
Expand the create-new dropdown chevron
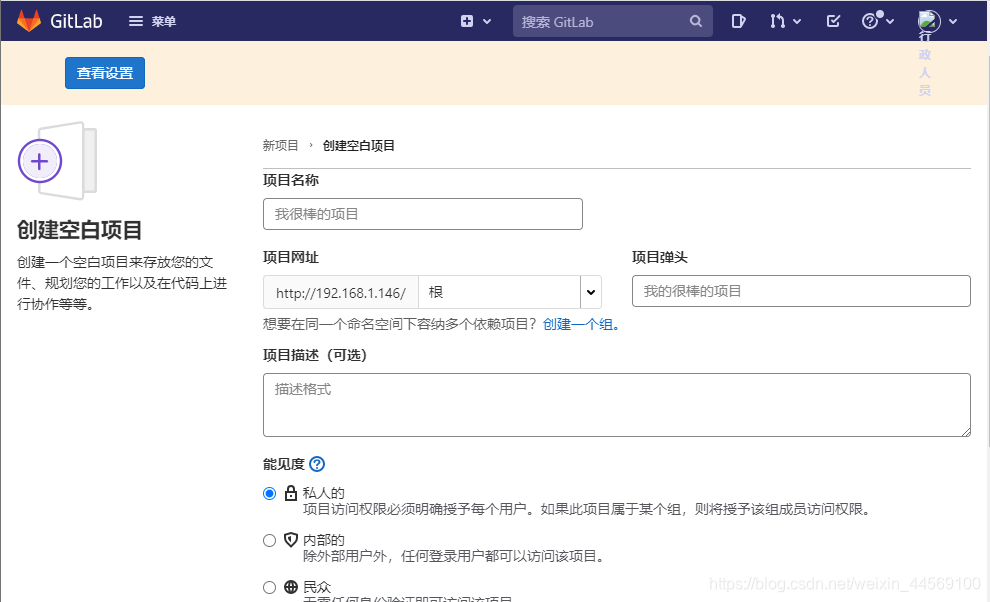[487, 21]
